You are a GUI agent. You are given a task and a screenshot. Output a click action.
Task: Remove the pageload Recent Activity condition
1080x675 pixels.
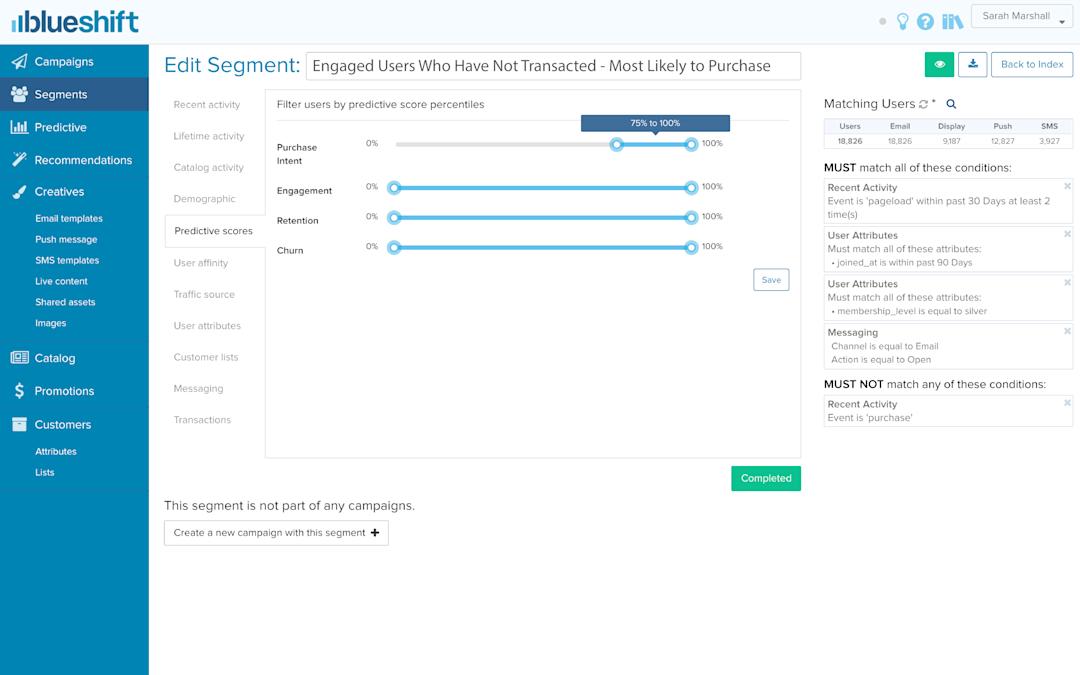pyautogui.click(x=1067, y=186)
